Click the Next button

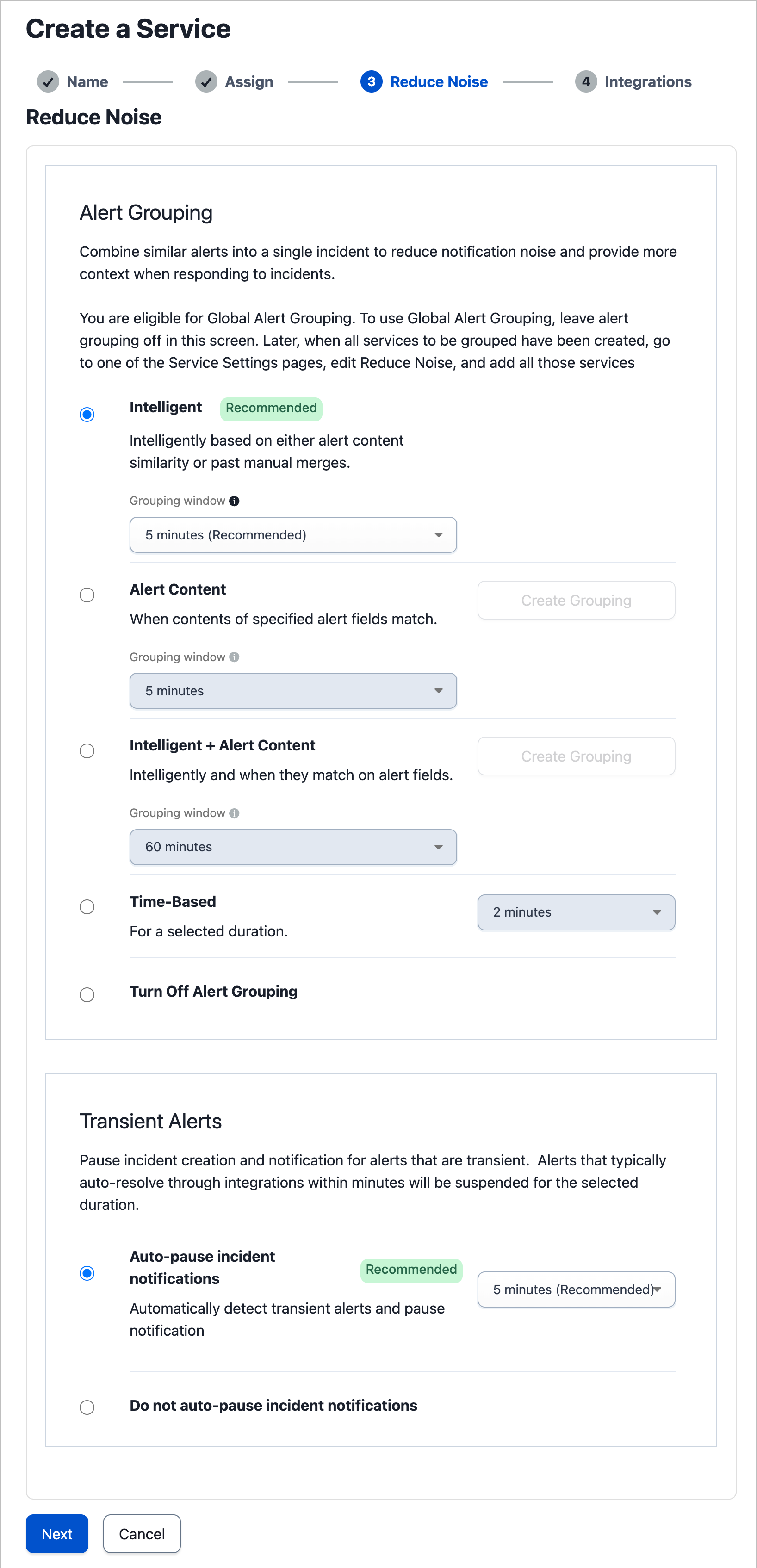coord(56,1534)
